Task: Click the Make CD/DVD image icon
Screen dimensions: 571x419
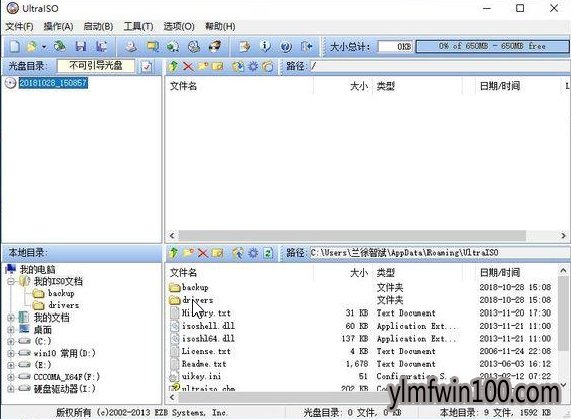Action: pyautogui.click(x=131, y=47)
